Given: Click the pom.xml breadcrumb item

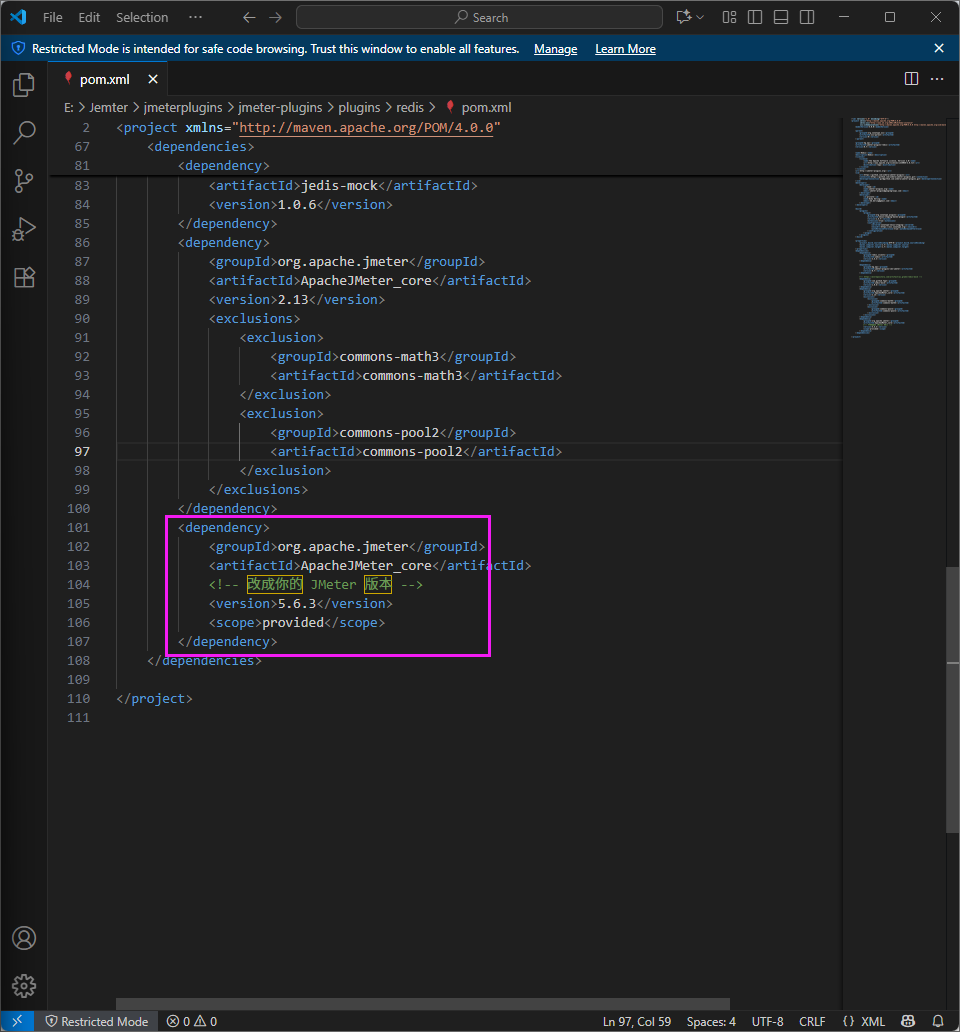Looking at the screenshot, I should [x=478, y=107].
